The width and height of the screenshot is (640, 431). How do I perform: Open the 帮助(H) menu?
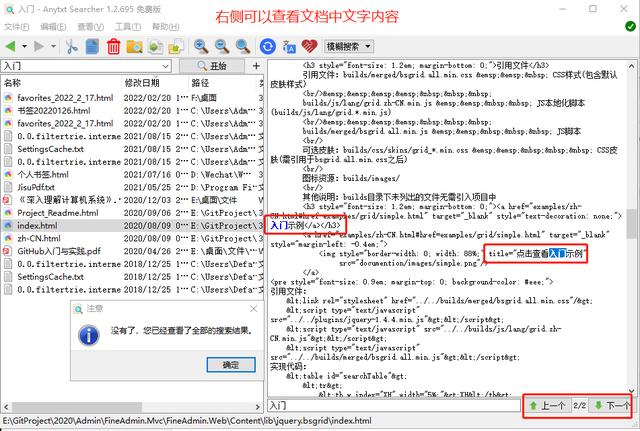(165, 27)
